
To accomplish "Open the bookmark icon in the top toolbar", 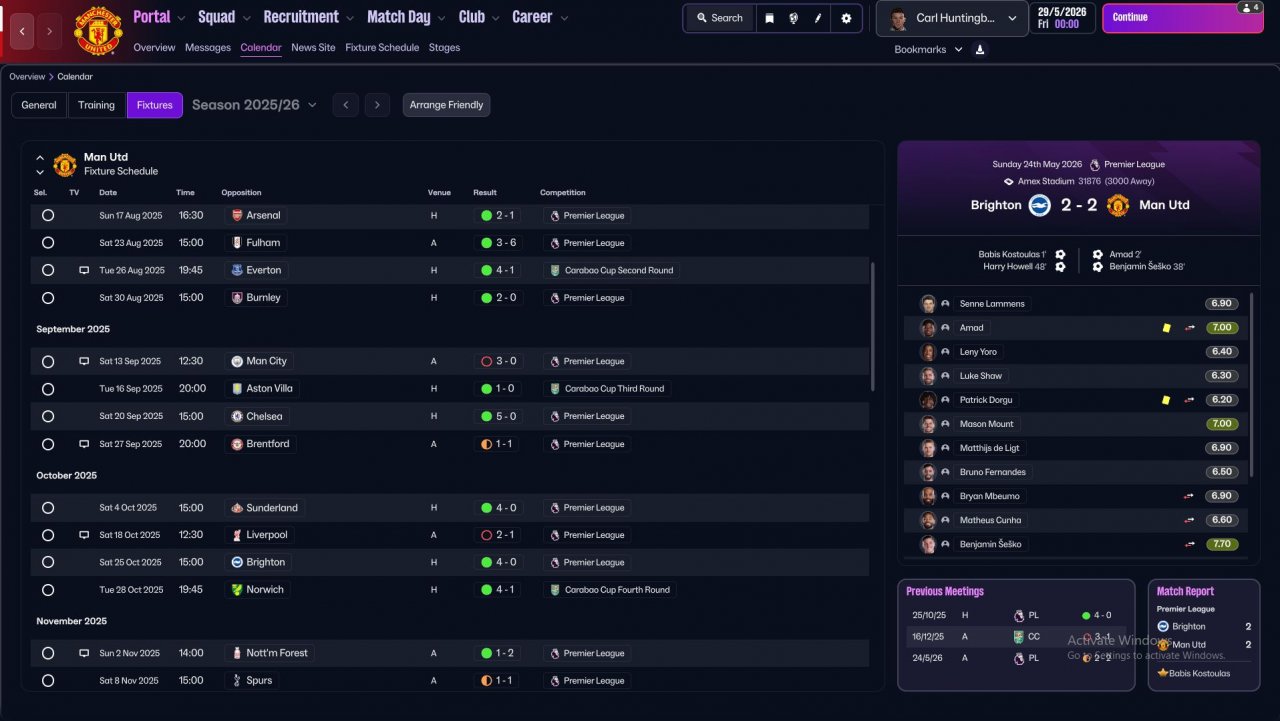I will pos(769,18).
